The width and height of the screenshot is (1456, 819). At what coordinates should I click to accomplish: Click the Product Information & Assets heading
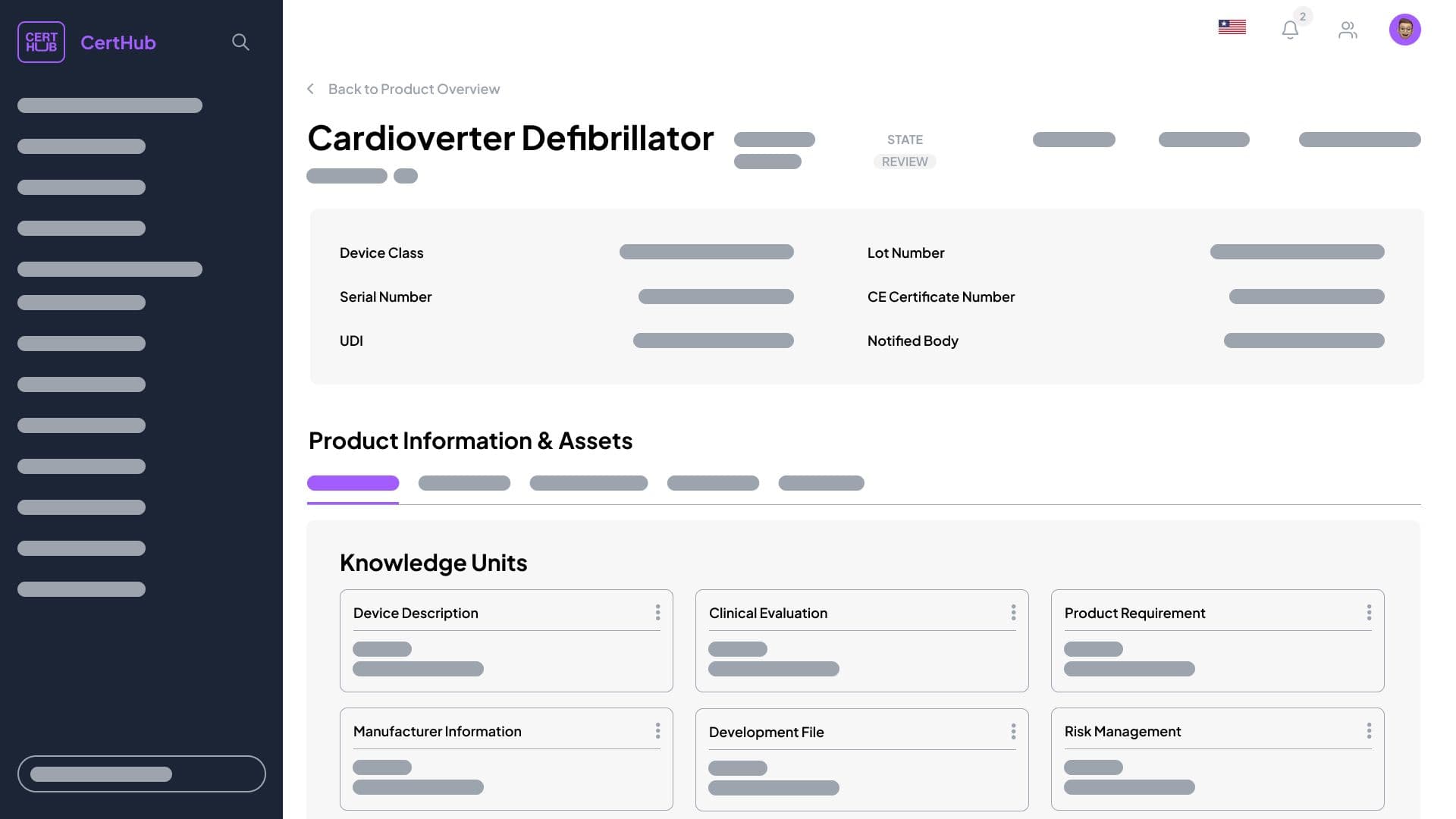coord(470,441)
